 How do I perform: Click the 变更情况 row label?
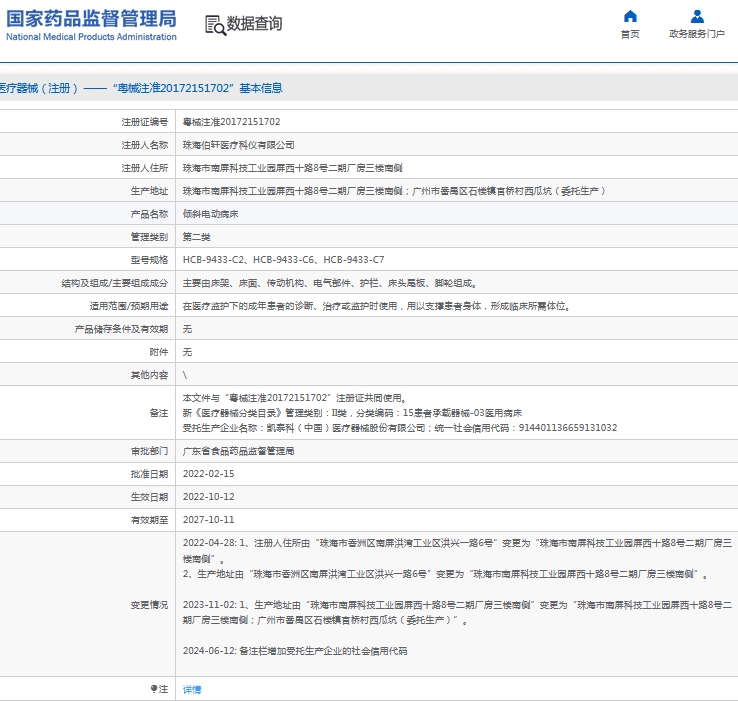click(x=149, y=605)
